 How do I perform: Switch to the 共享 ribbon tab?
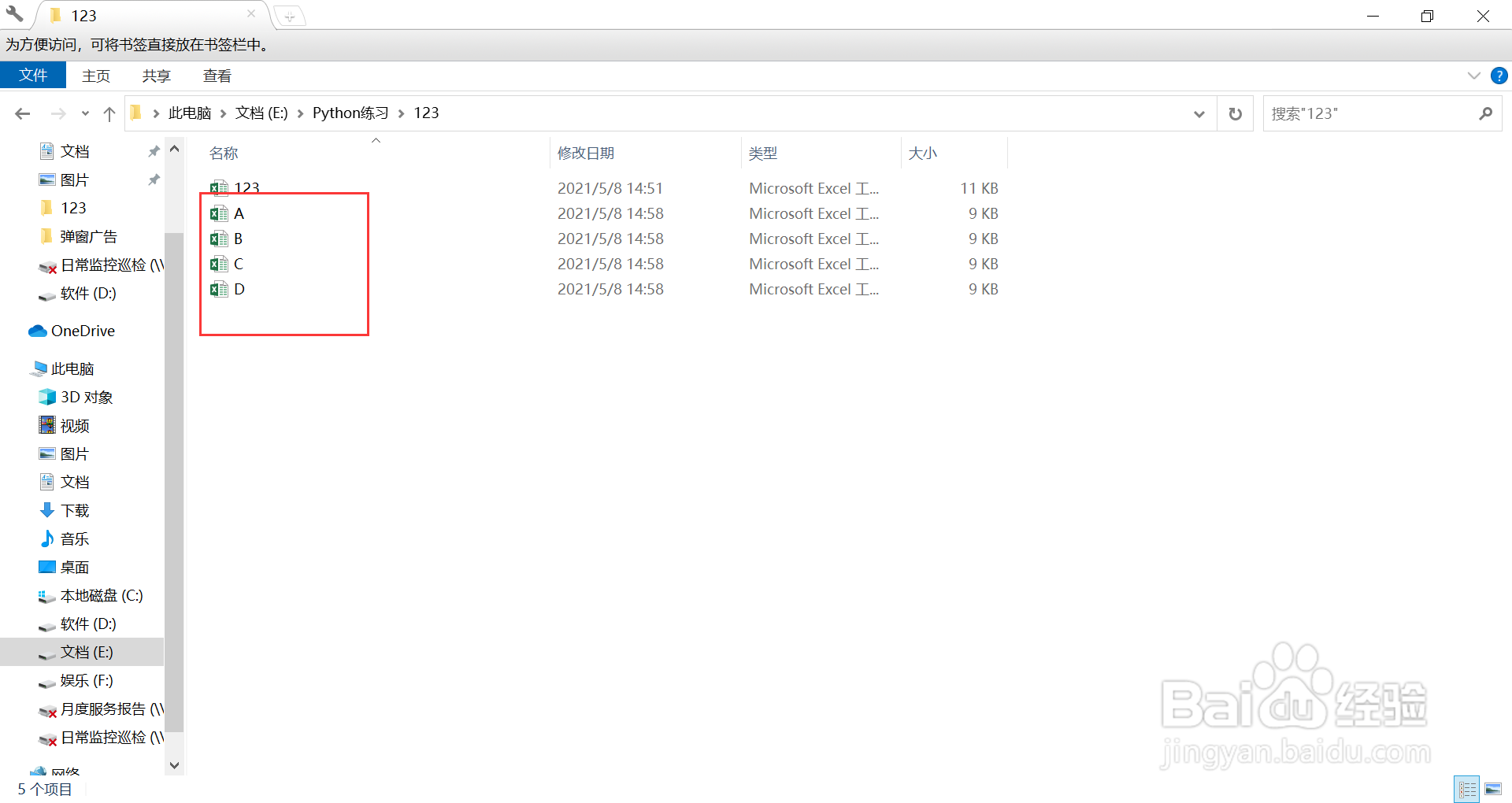(157, 76)
